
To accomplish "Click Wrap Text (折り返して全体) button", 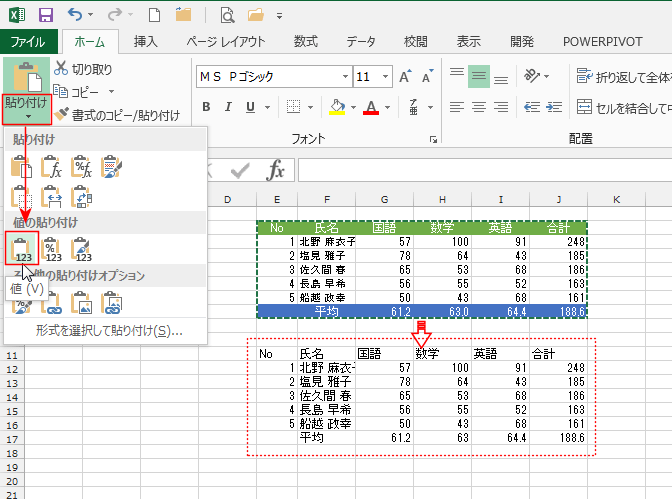I will 620,76.
